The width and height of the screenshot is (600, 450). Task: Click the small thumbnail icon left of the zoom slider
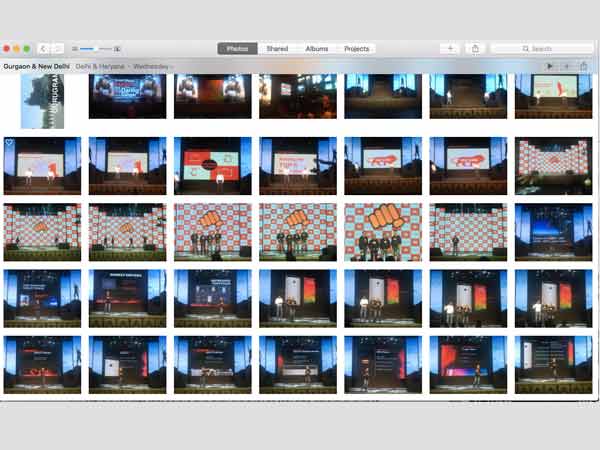coord(75,48)
